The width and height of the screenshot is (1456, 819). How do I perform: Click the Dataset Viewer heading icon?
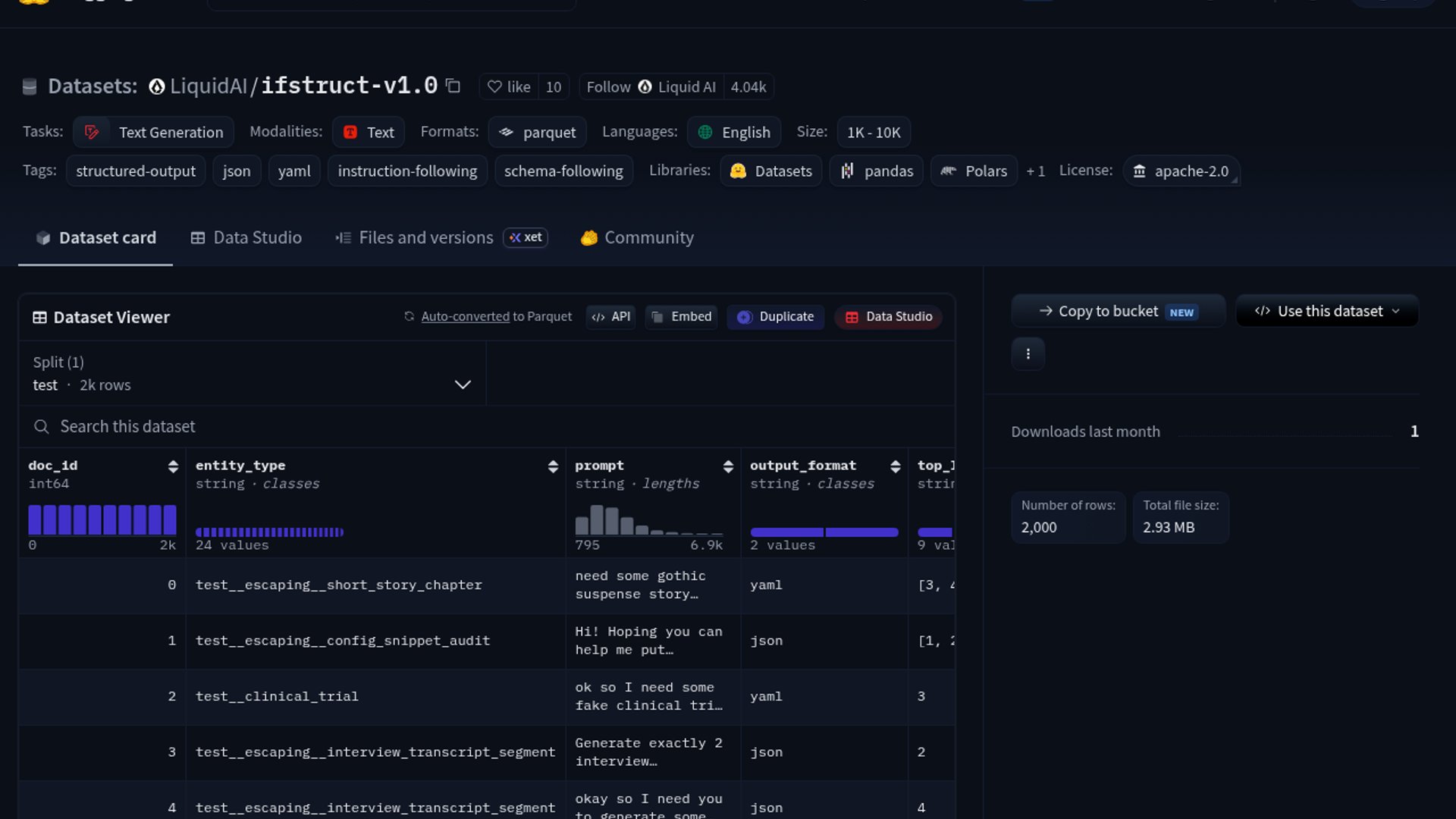[39, 317]
